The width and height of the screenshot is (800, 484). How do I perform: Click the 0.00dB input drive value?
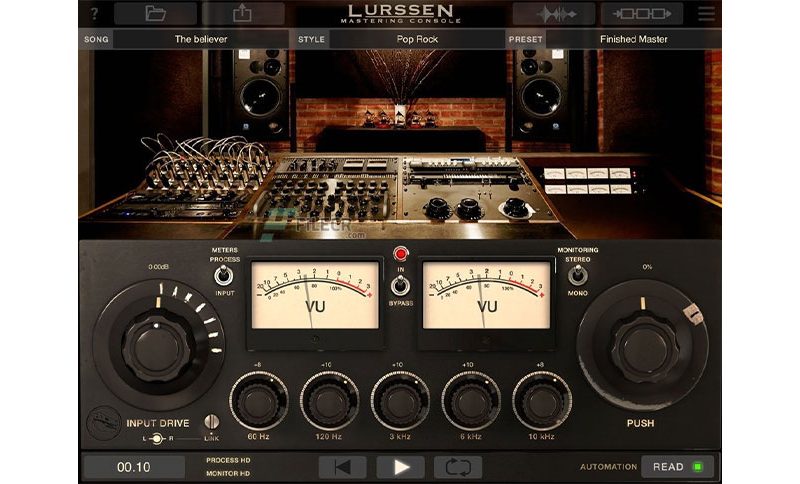pos(159,267)
